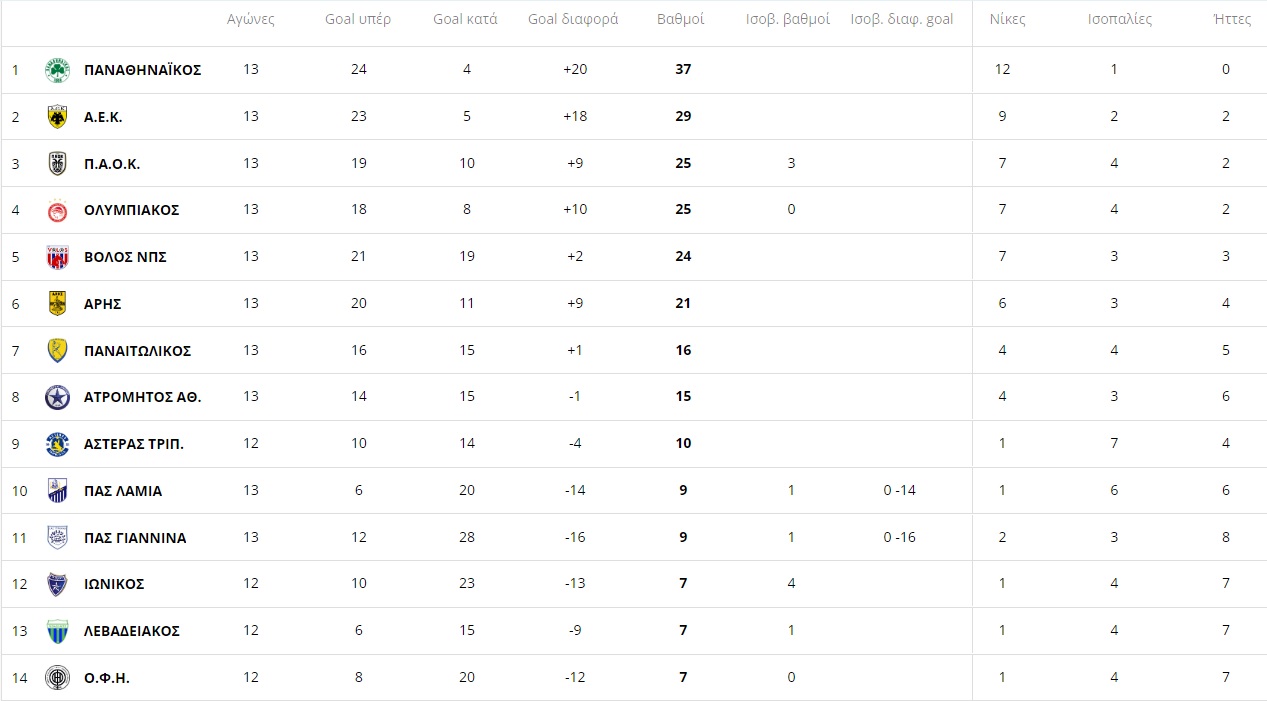Select the Παναιτωλικός yellow shield logo
1267x701 pixels.
pyautogui.click(x=57, y=350)
